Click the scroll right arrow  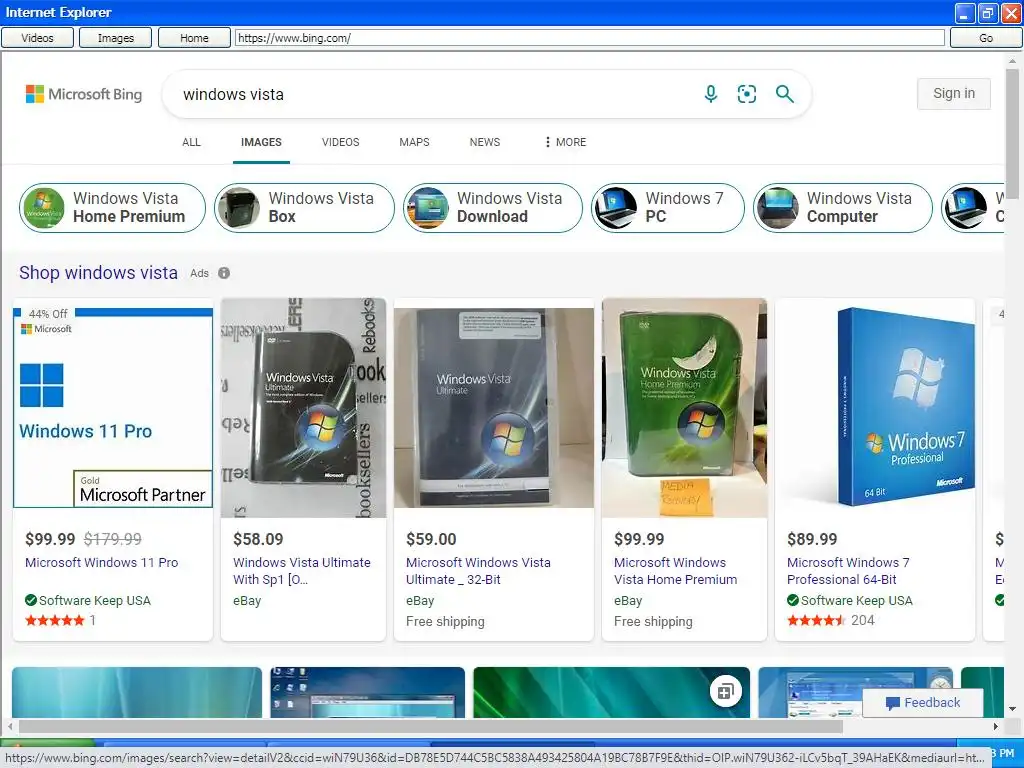tap(995, 726)
